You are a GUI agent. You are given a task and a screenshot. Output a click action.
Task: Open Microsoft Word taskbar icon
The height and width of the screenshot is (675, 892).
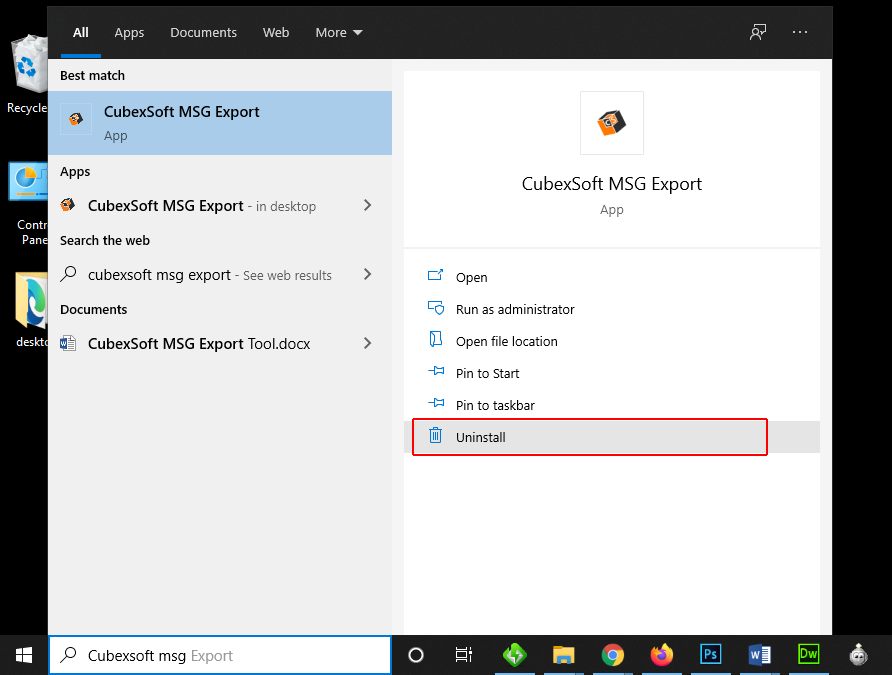[x=760, y=655]
